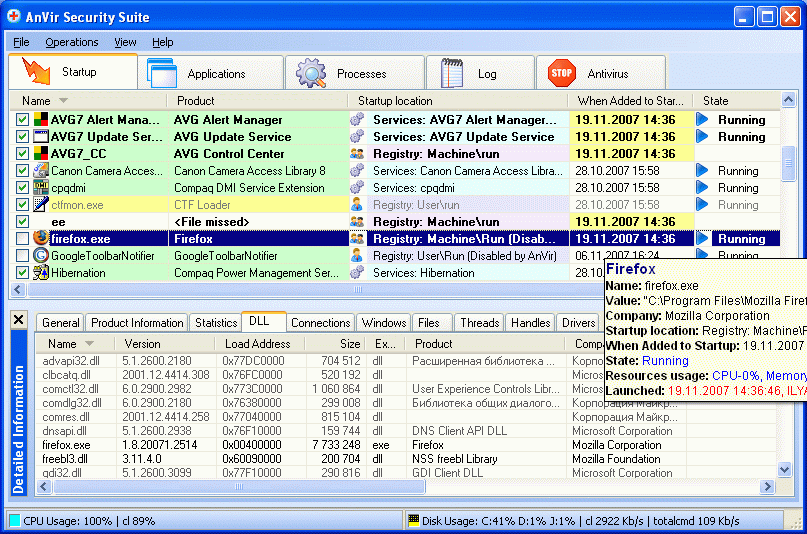The image size is (807, 534).
Task: Uncheck the AVG7 Update Service checkbox
Action: pyautogui.click(x=22, y=137)
